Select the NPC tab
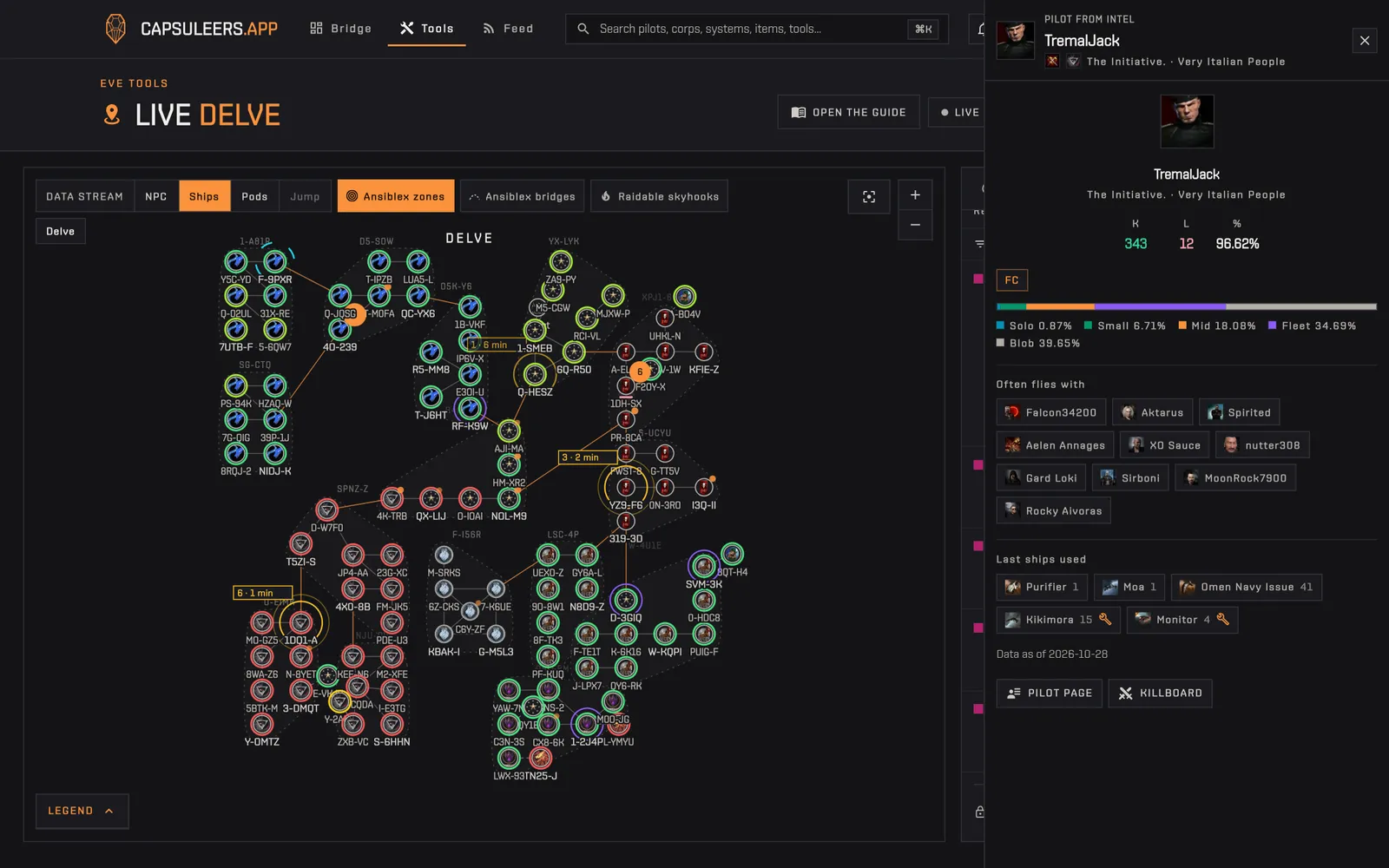 click(156, 196)
